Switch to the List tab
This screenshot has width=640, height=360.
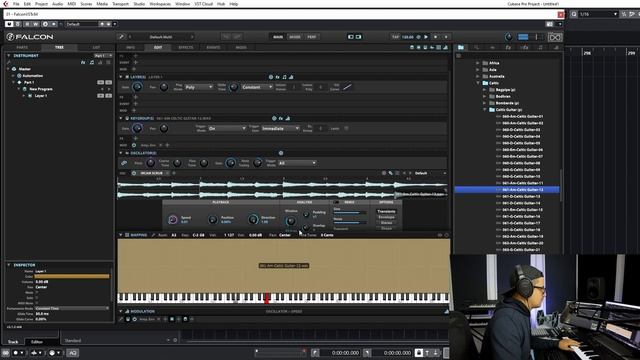(x=96, y=47)
